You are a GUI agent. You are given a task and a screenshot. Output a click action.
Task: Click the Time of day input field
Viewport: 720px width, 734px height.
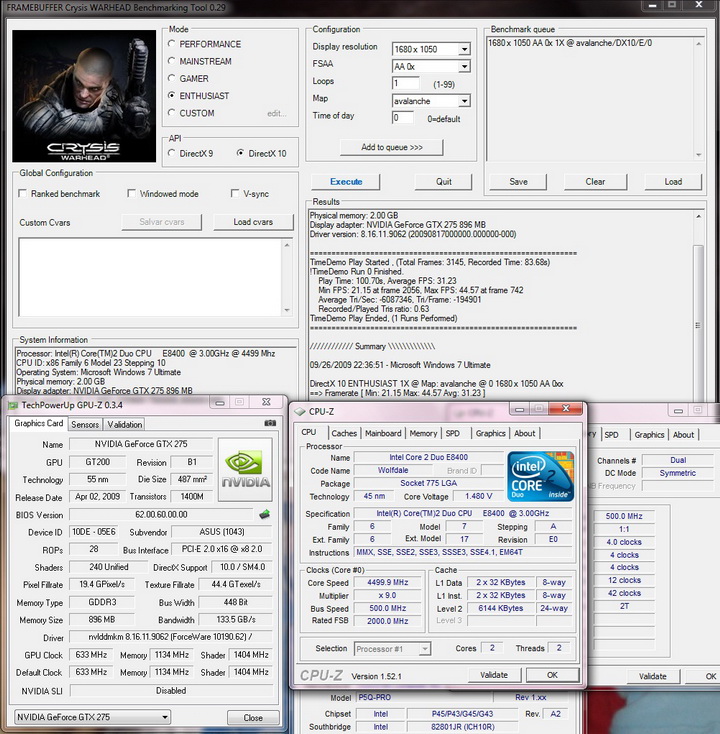pos(403,117)
